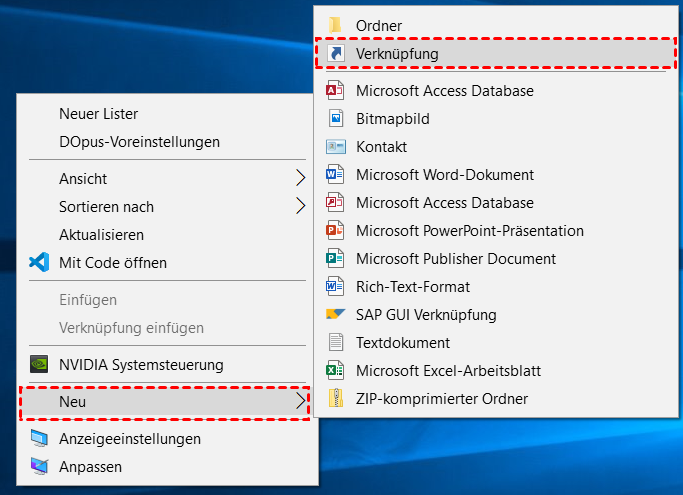
Task: Create a new Textdokument
Action: 402,342
